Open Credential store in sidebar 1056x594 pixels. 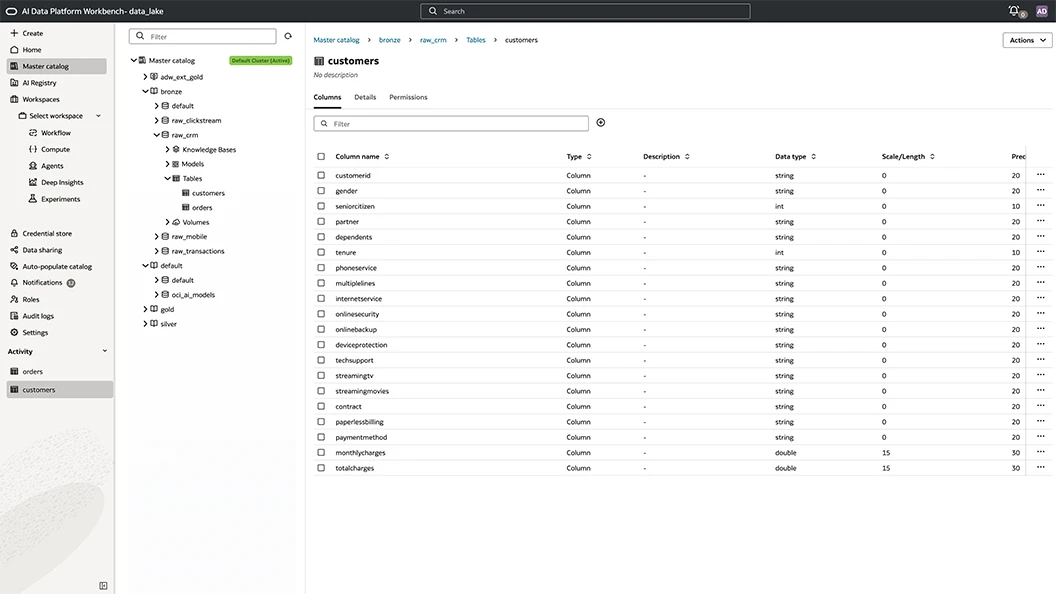click(41, 234)
